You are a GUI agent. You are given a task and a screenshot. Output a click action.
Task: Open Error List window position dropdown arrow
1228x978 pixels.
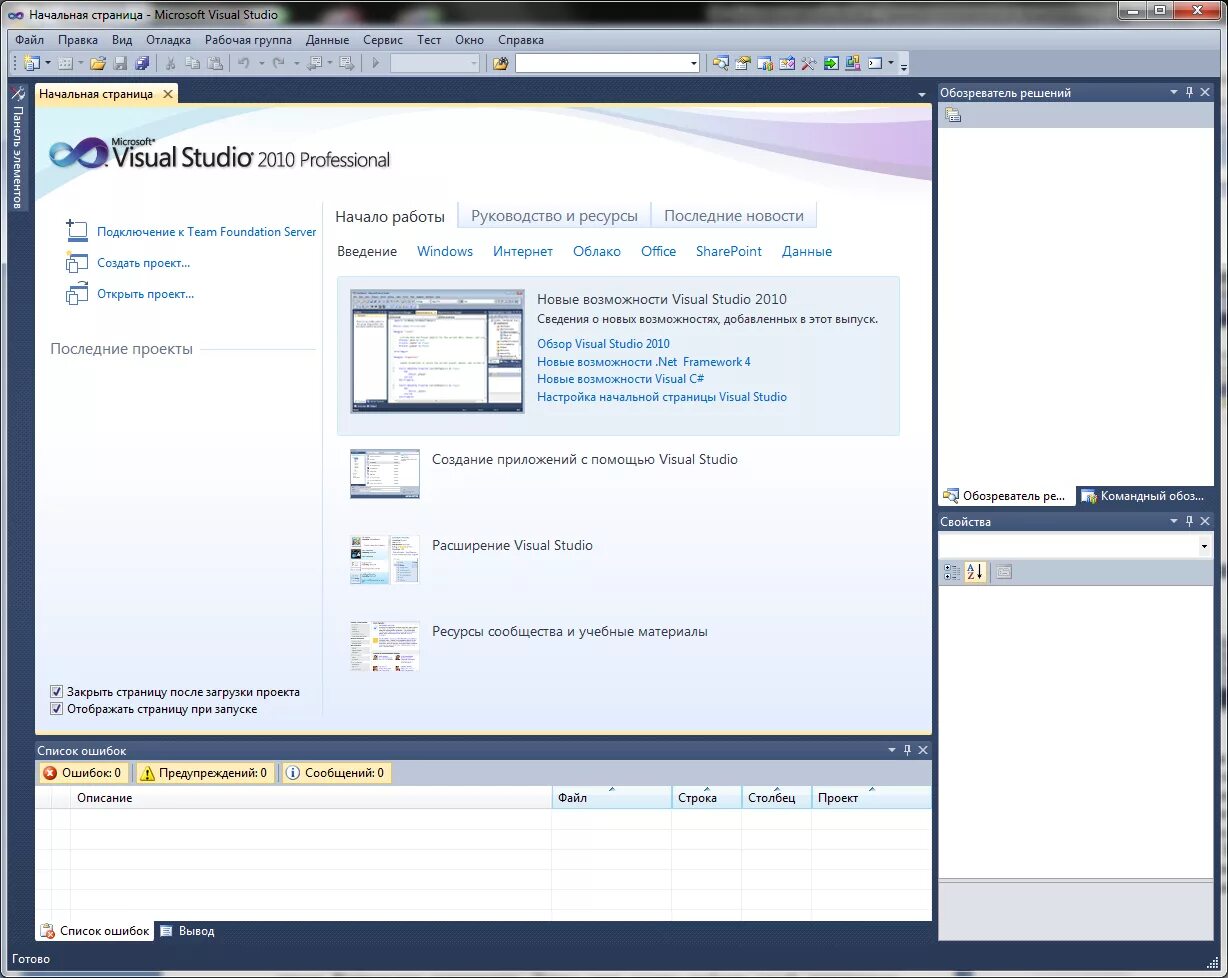[892, 750]
